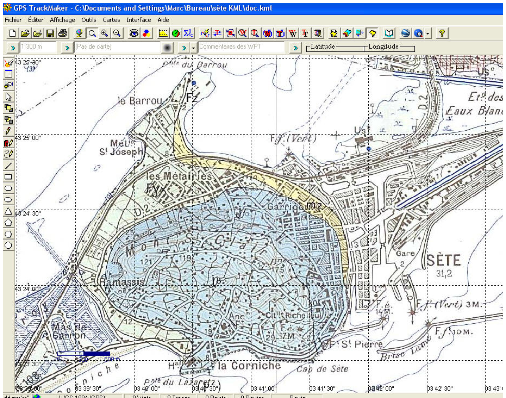Expand the small arrow after globe search icon
The height and width of the screenshot is (398, 506).
428,33
